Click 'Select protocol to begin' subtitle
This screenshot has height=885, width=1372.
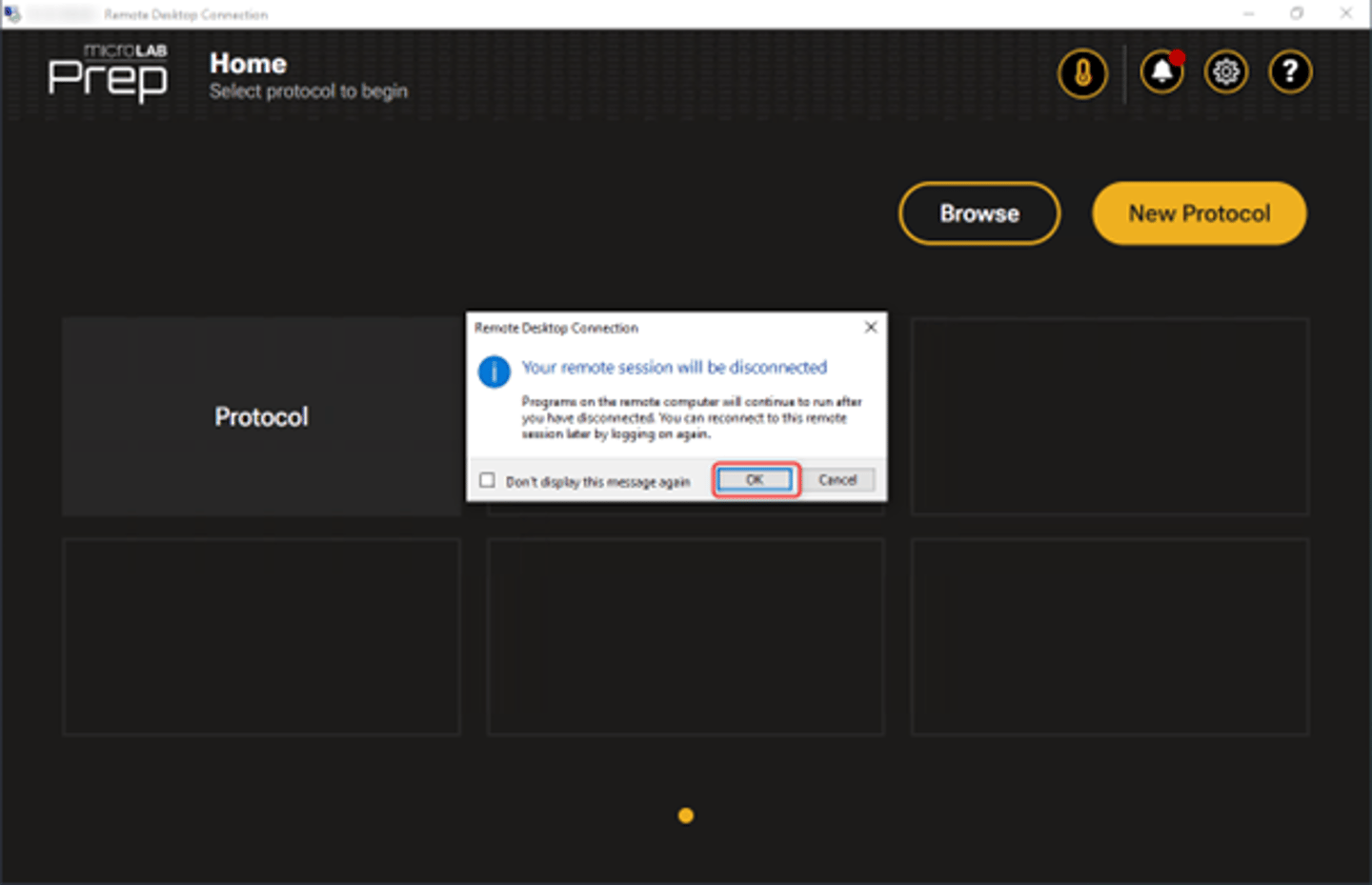point(309,91)
